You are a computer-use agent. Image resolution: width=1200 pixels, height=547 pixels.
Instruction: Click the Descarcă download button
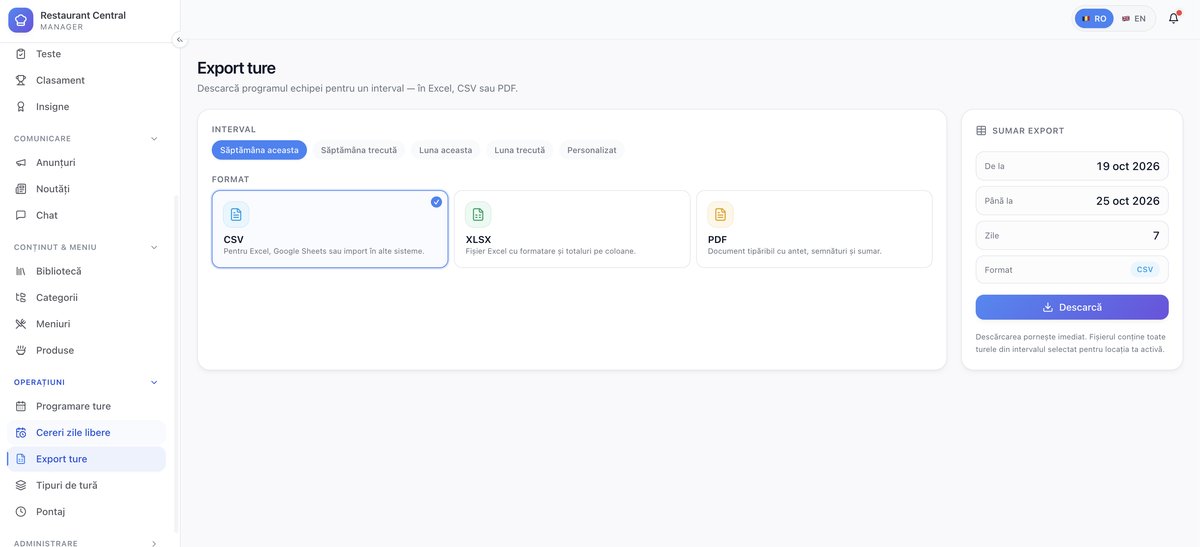(1072, 307)
